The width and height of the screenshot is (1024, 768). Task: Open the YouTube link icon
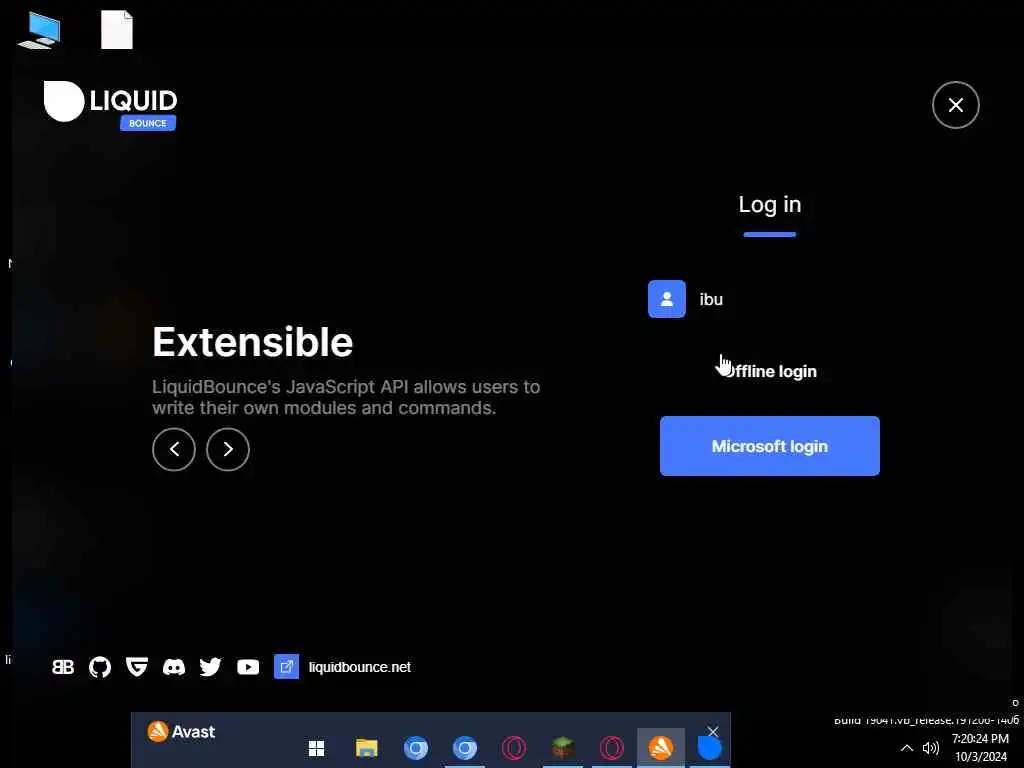(248, 667)
